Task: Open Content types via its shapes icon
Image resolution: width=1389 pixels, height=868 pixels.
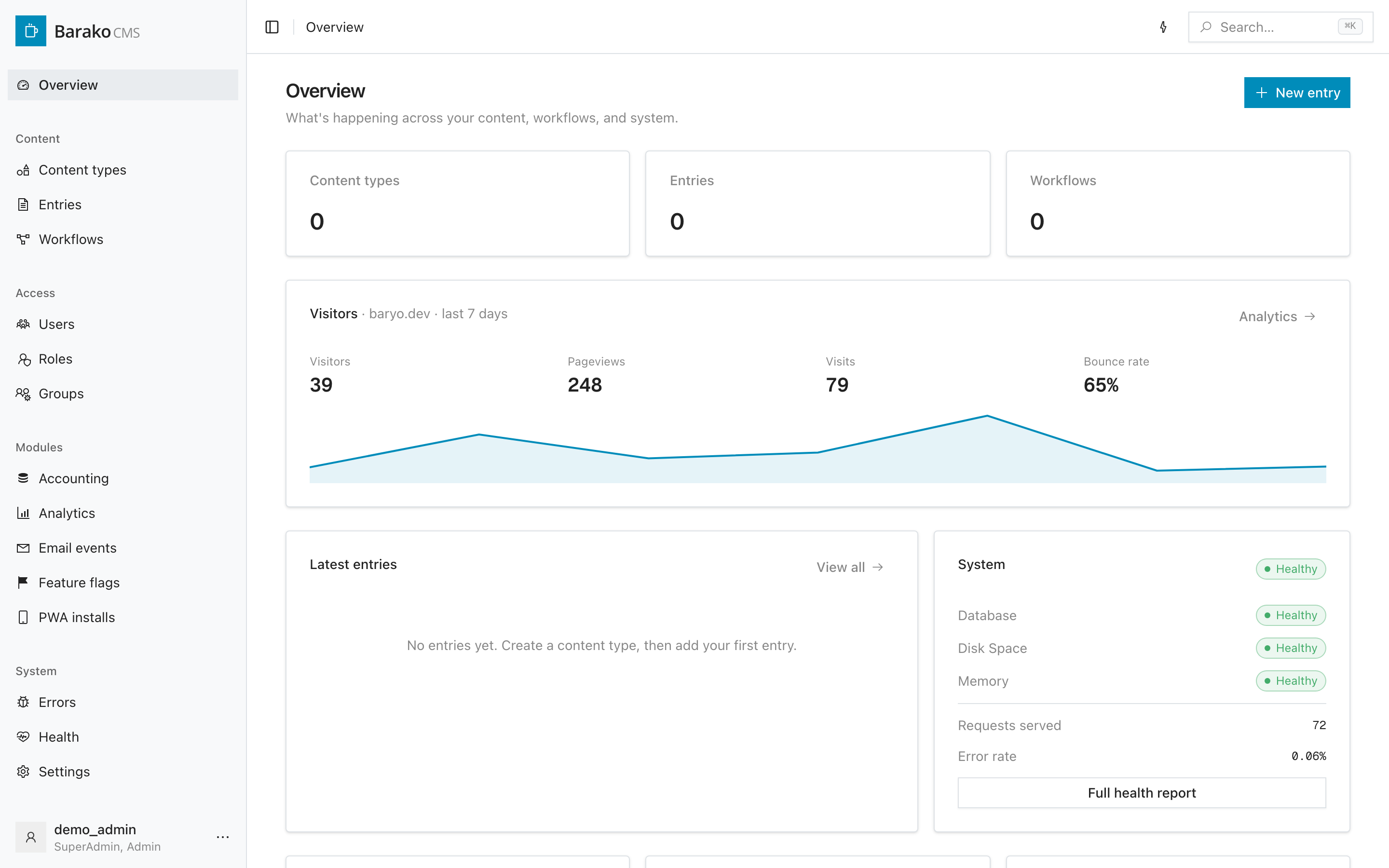Action: point(23,170)
